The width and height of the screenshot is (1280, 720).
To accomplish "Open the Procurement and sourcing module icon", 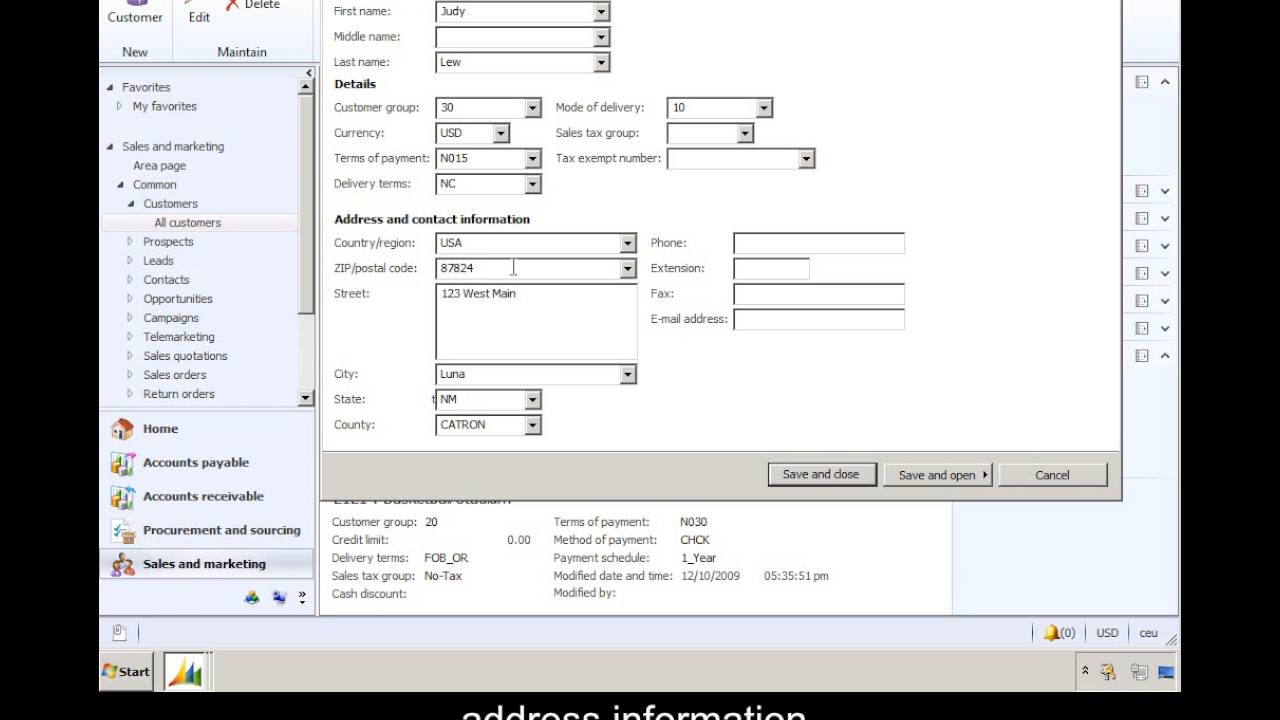I will (x=122, y=531).
